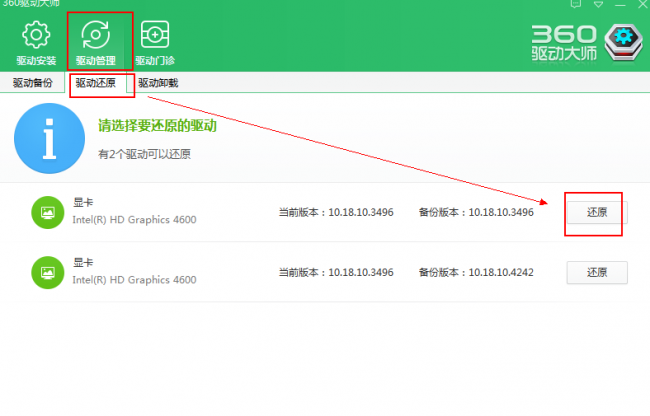
Task: Open the title bar dropdown menu arrow
Action: point(598,5)
